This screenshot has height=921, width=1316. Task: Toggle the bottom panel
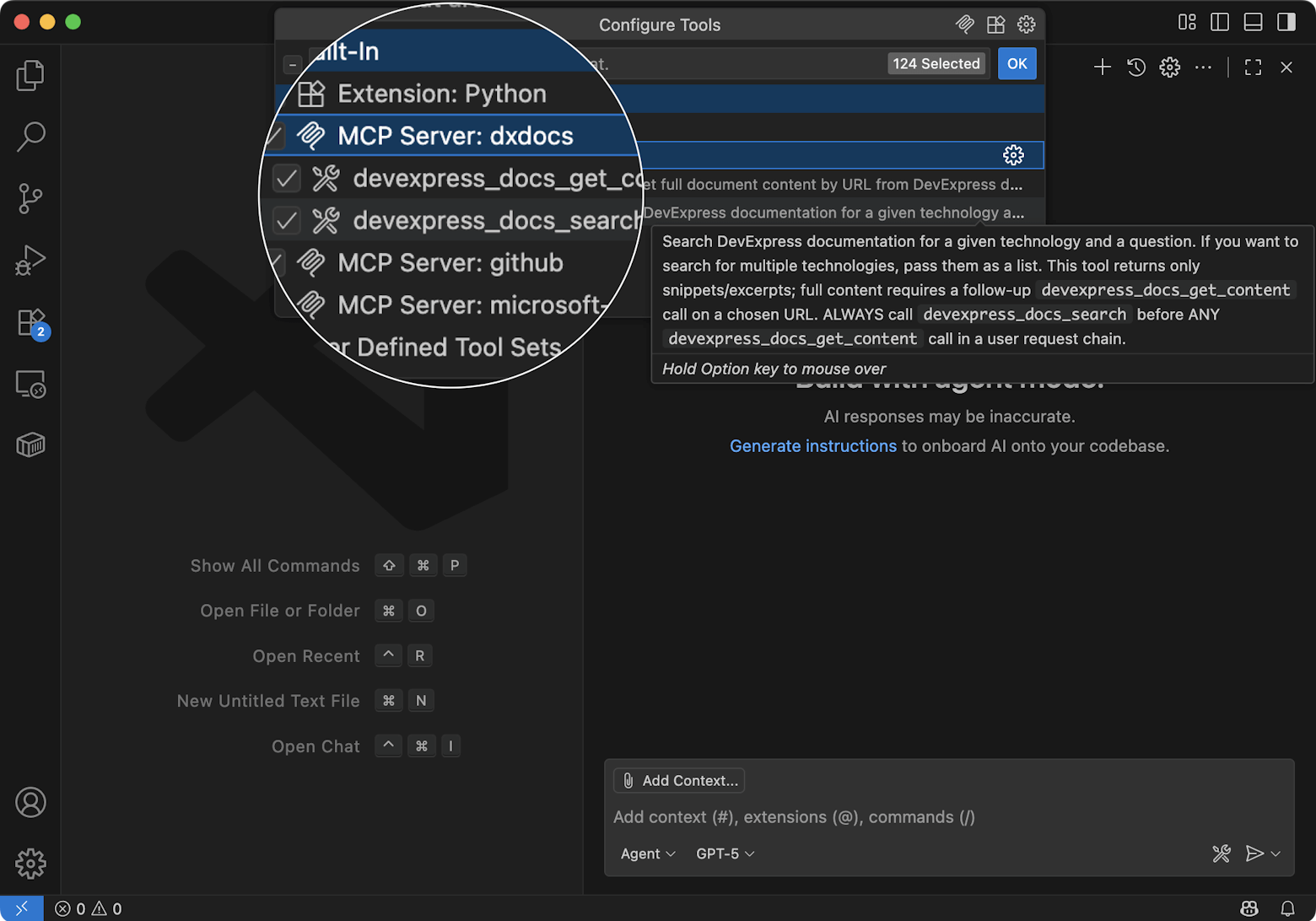tap(1254, 22)
